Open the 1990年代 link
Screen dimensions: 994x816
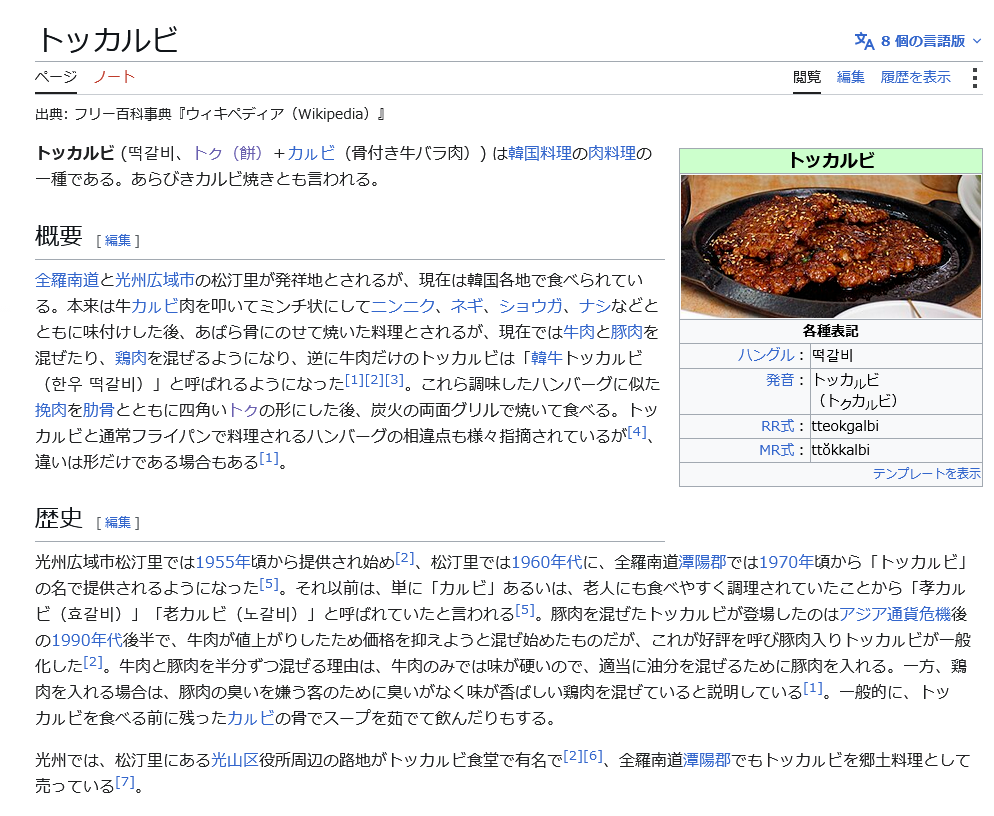pos(87,640)
